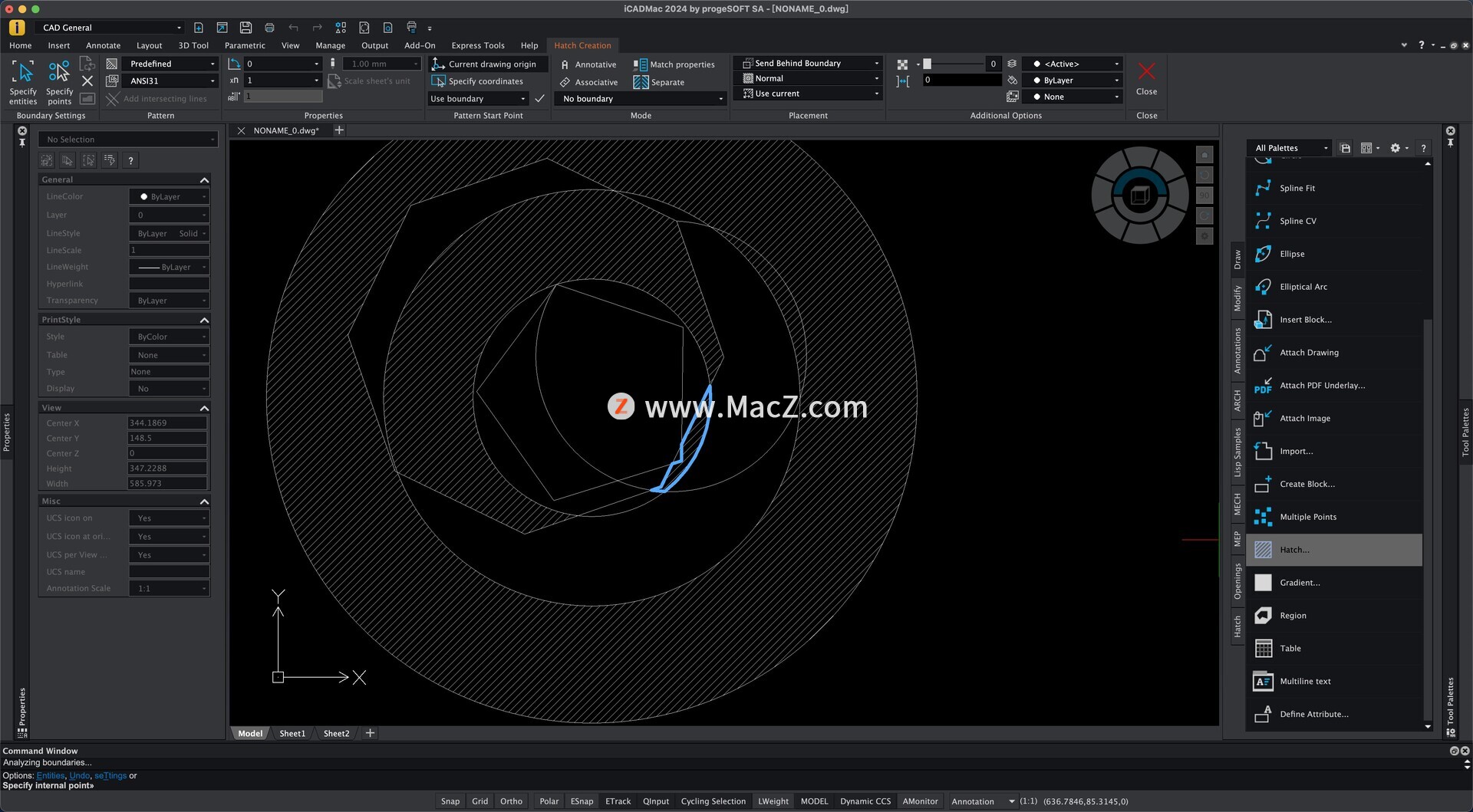Open LineColor ByLayer color dropdown
This screenshot has width=1473, height=812.
pyautogui.click(x=169, y=197)
